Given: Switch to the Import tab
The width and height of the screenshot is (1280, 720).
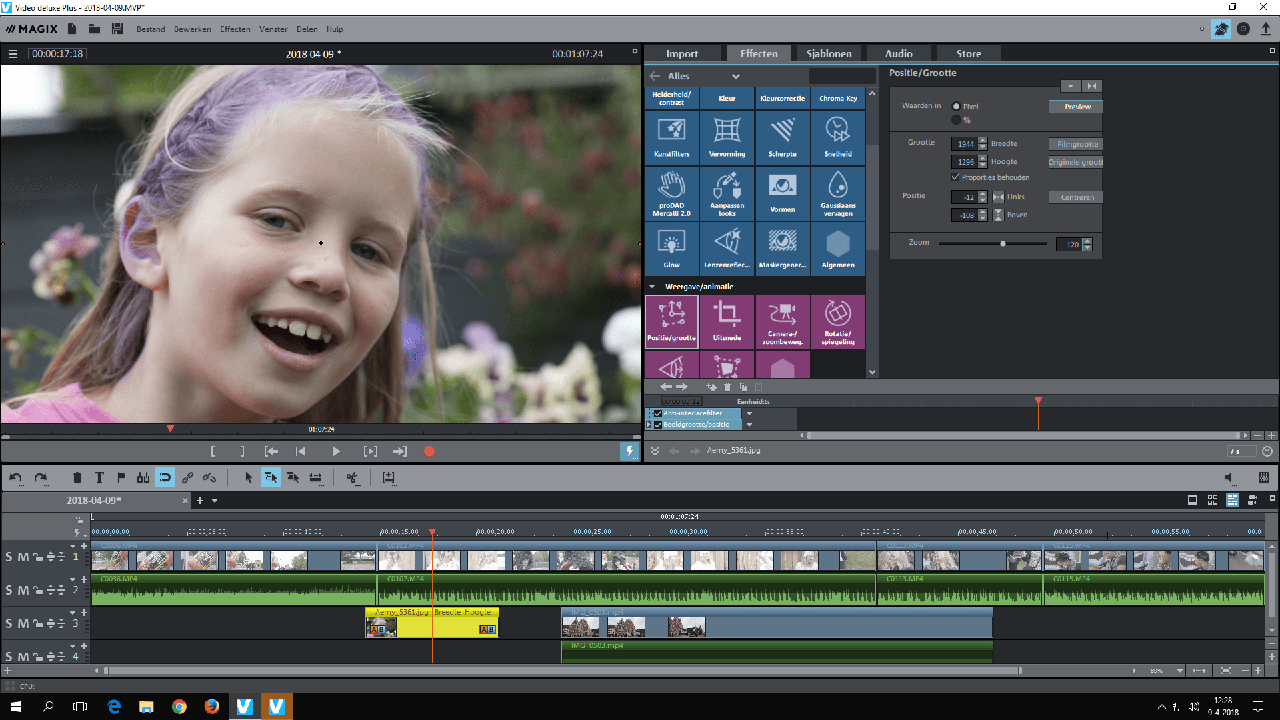Looking at the screenshot, I should (682, 53).
